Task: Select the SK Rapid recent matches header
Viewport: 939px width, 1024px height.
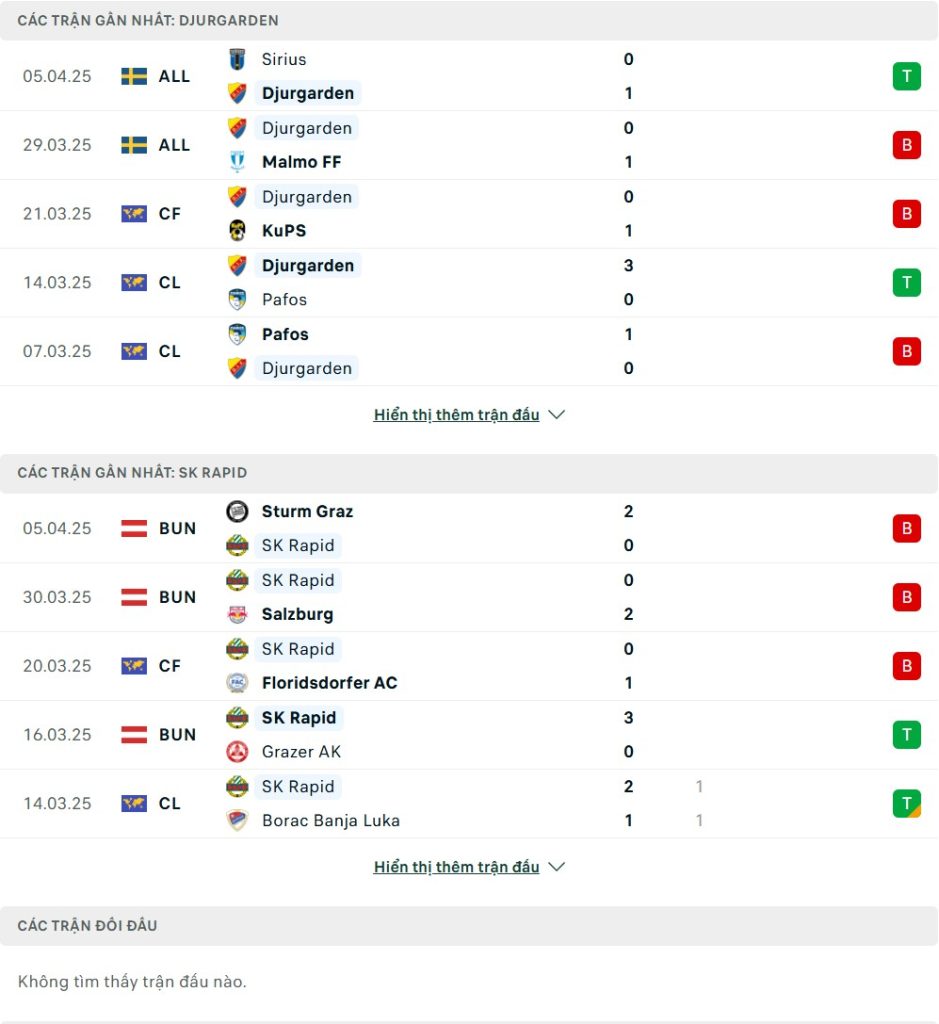Action: point(469,473)
